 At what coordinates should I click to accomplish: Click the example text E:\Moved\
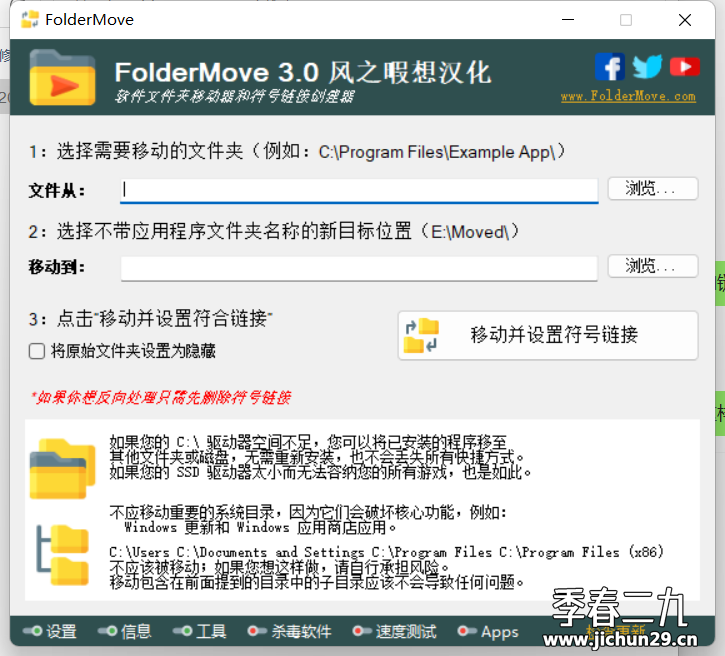click(470, 232)
